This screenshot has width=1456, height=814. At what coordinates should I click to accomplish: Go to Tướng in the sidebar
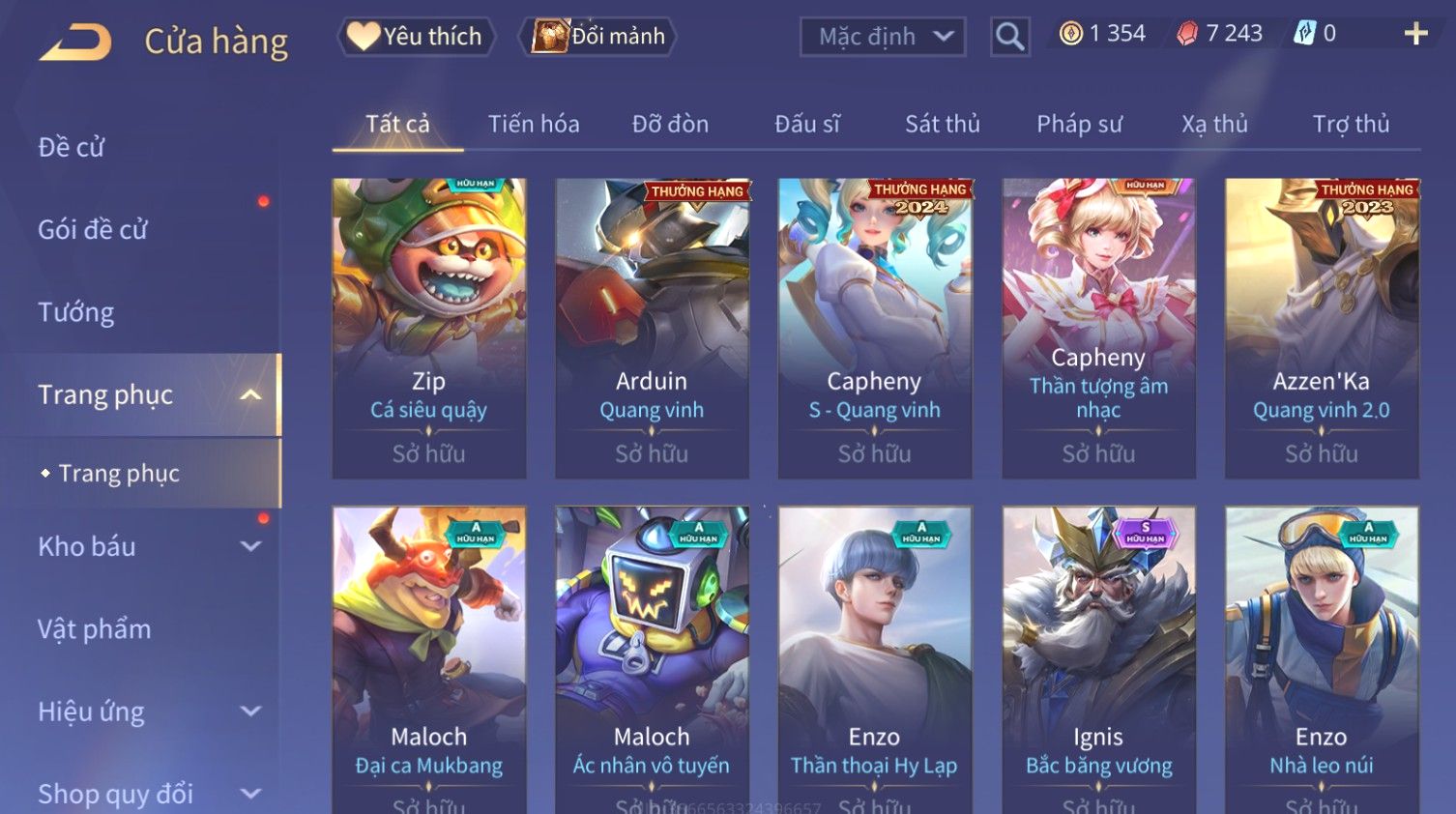click(76, 312)
